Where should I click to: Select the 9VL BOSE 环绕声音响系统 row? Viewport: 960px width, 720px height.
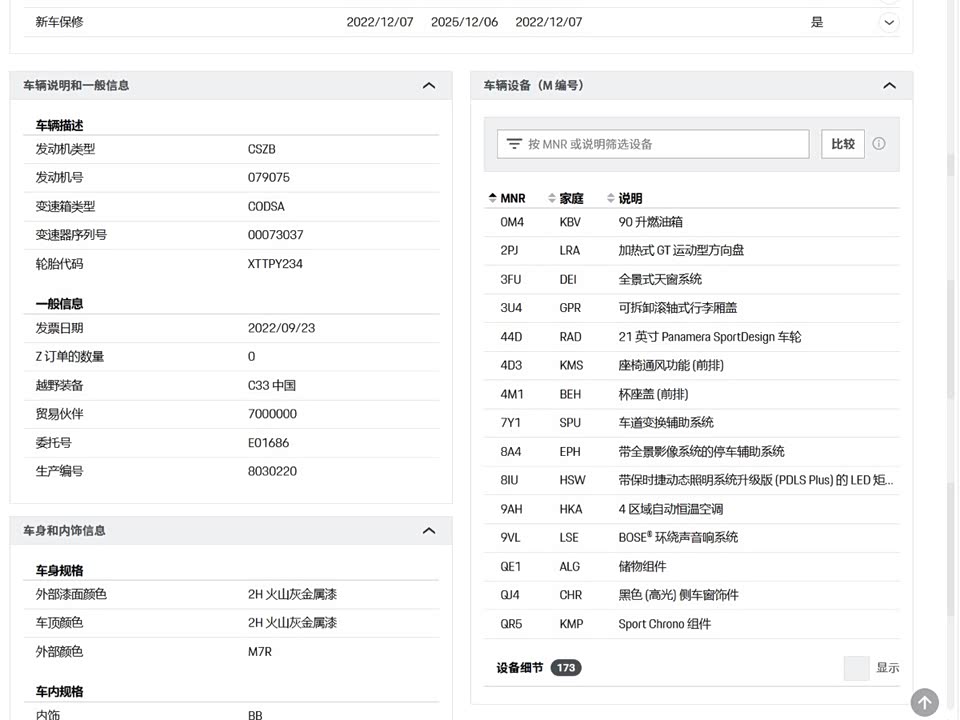[x=690, y=538]
